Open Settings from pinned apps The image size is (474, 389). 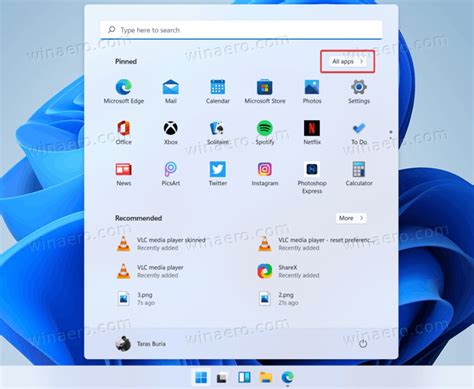click(x=359, y=91)
